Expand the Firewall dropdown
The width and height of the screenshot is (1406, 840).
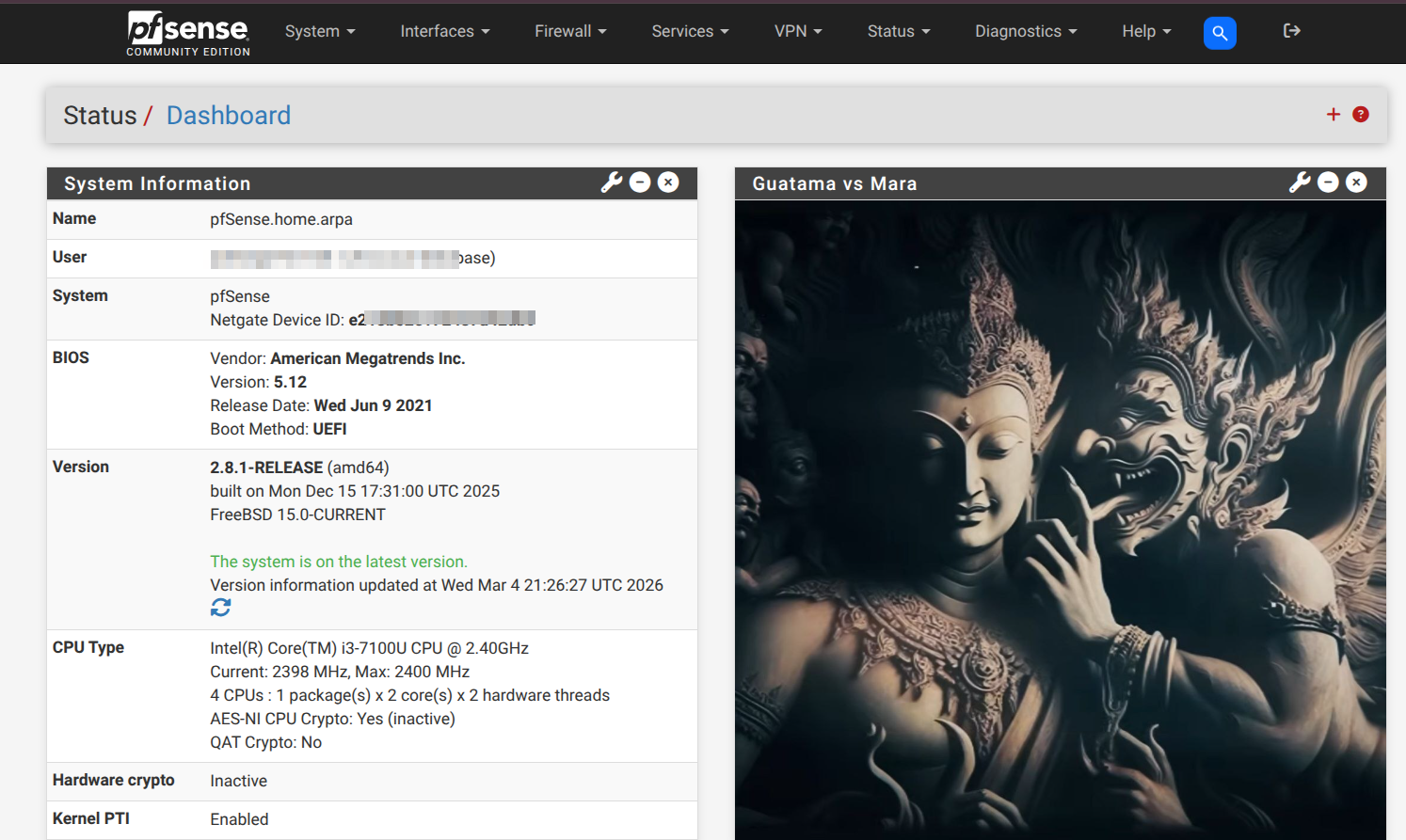(x=569, y=31)
